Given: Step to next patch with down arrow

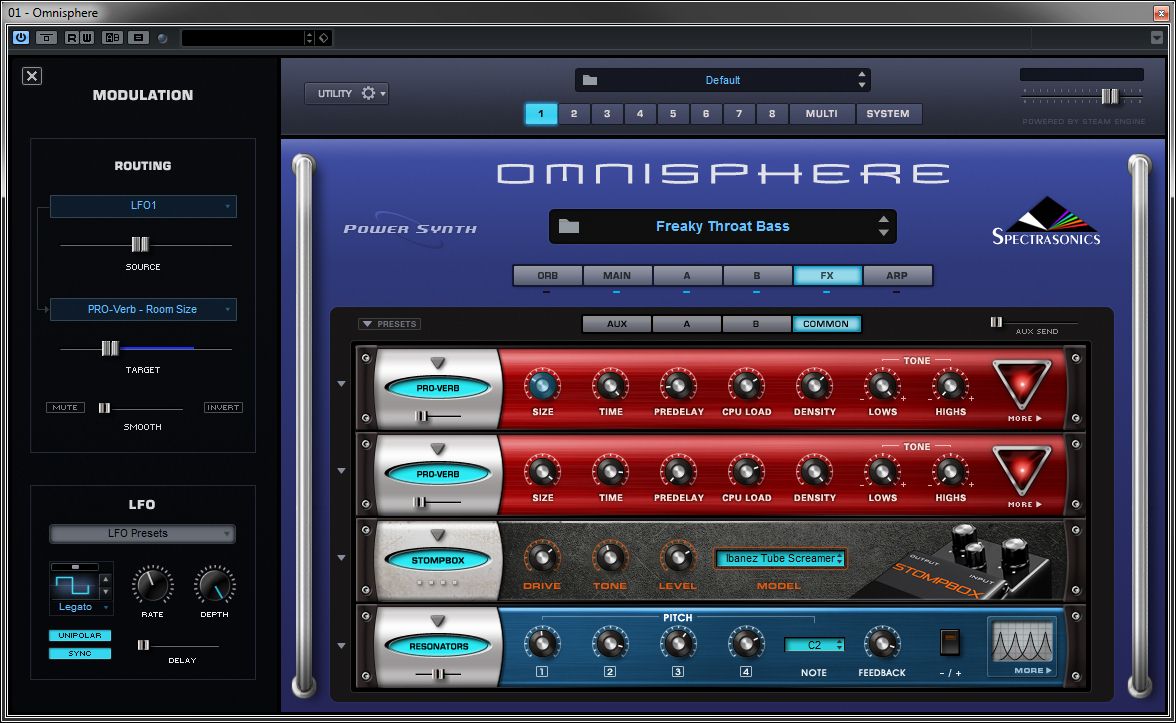Looking at the screenshot, I should [x=884, y=233].
